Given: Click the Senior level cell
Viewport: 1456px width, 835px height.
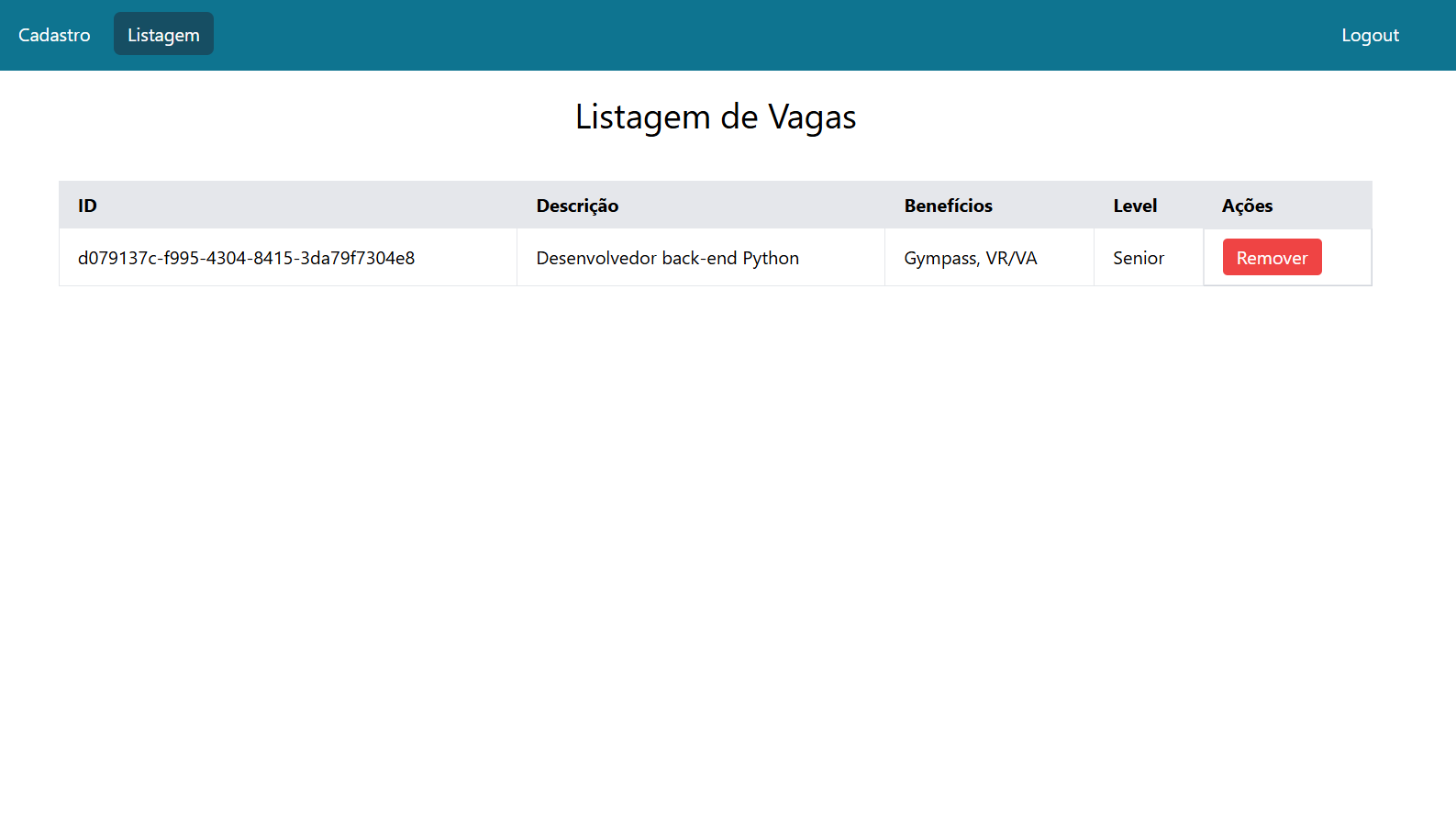Looking at the screenshot, I should [x=1138, y=258].
